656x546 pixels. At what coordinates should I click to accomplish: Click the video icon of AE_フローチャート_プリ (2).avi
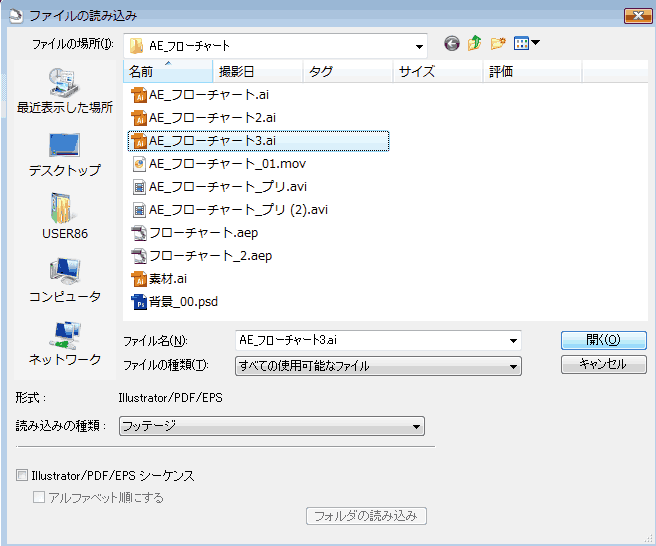[x=139, y=210]
